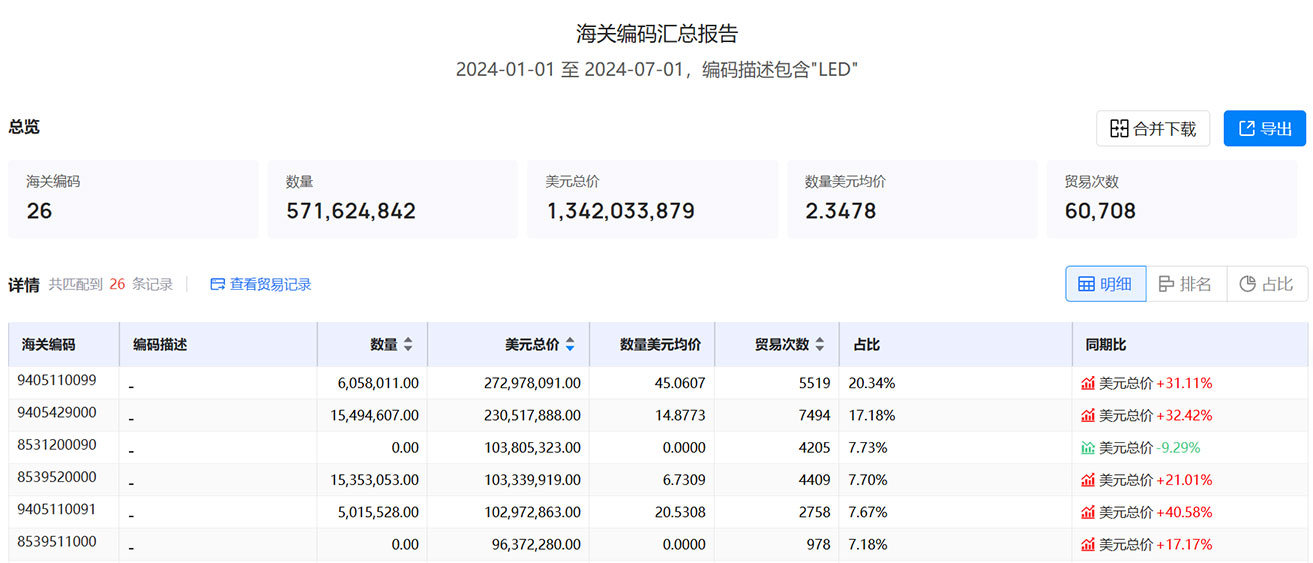Select customs code 9405110099
Screen dimensions: 1313x563
[57, 380]
